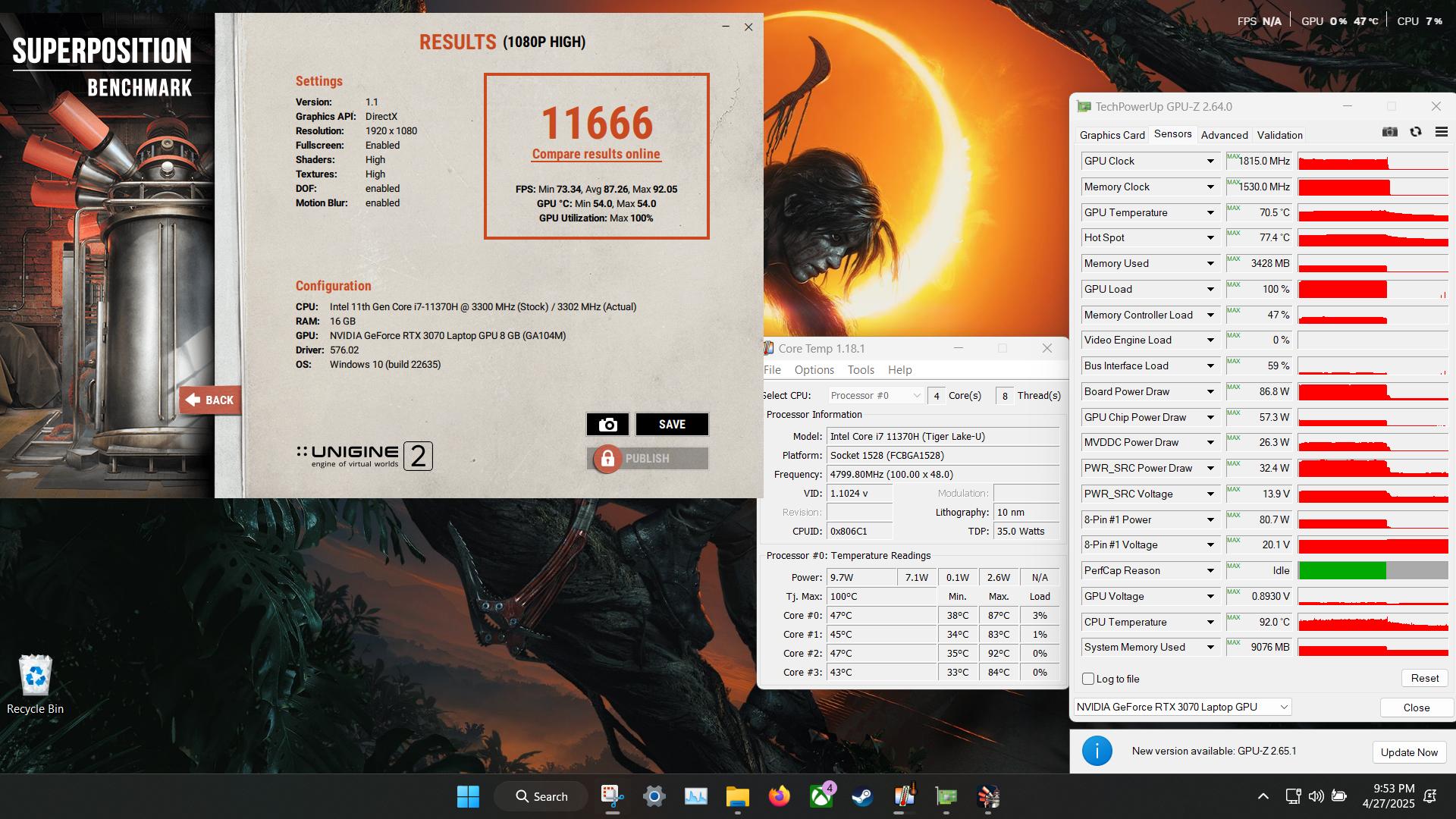Switch to the Graphics Card tab
This screenshot has height=819, width=1456.
tap(1112, 135)
